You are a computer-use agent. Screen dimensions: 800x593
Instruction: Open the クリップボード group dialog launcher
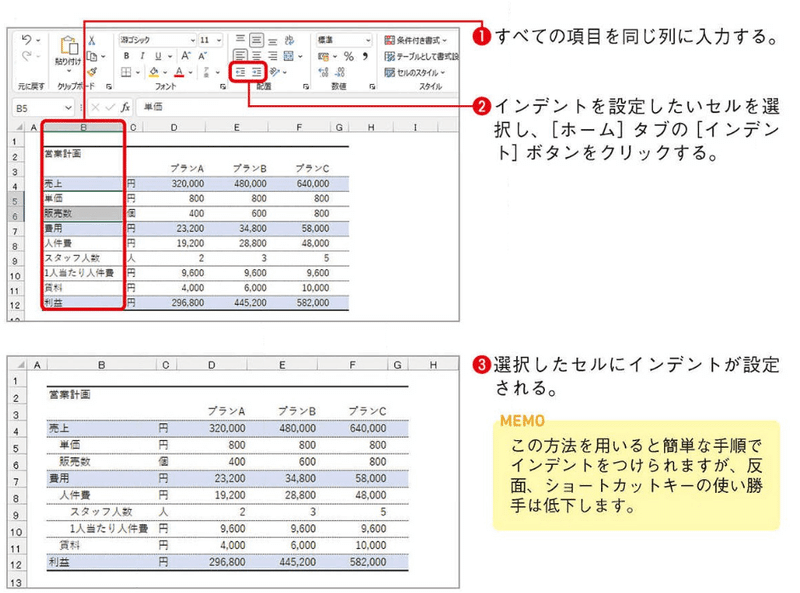[x=109, y=87]
